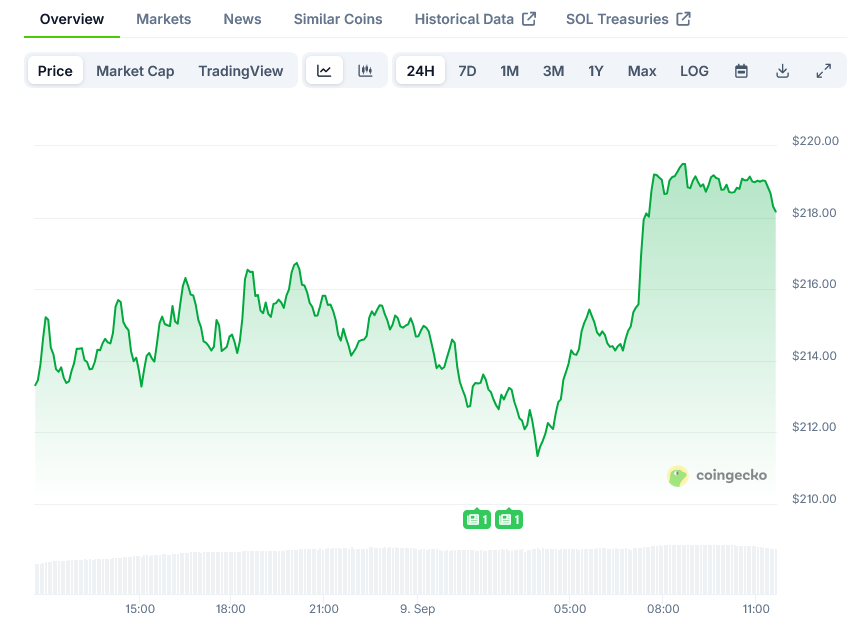The width and height of the screenshot is (847, 634).
Task: Switch chart to TradingView mode
Action: click(240, 71)
